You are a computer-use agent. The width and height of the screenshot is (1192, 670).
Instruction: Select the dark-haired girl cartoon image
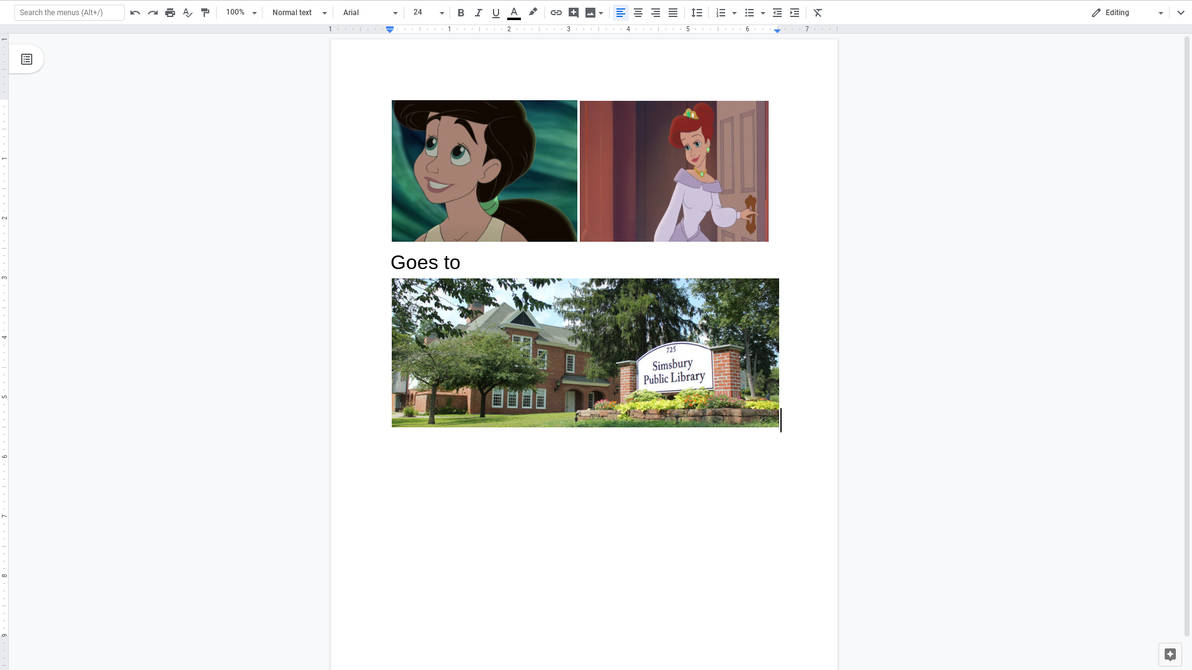(x=484, y=171)
